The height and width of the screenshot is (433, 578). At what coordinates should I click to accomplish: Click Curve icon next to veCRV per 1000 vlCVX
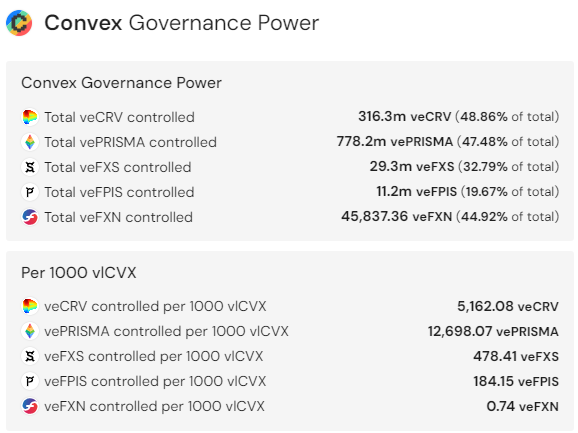30,306
